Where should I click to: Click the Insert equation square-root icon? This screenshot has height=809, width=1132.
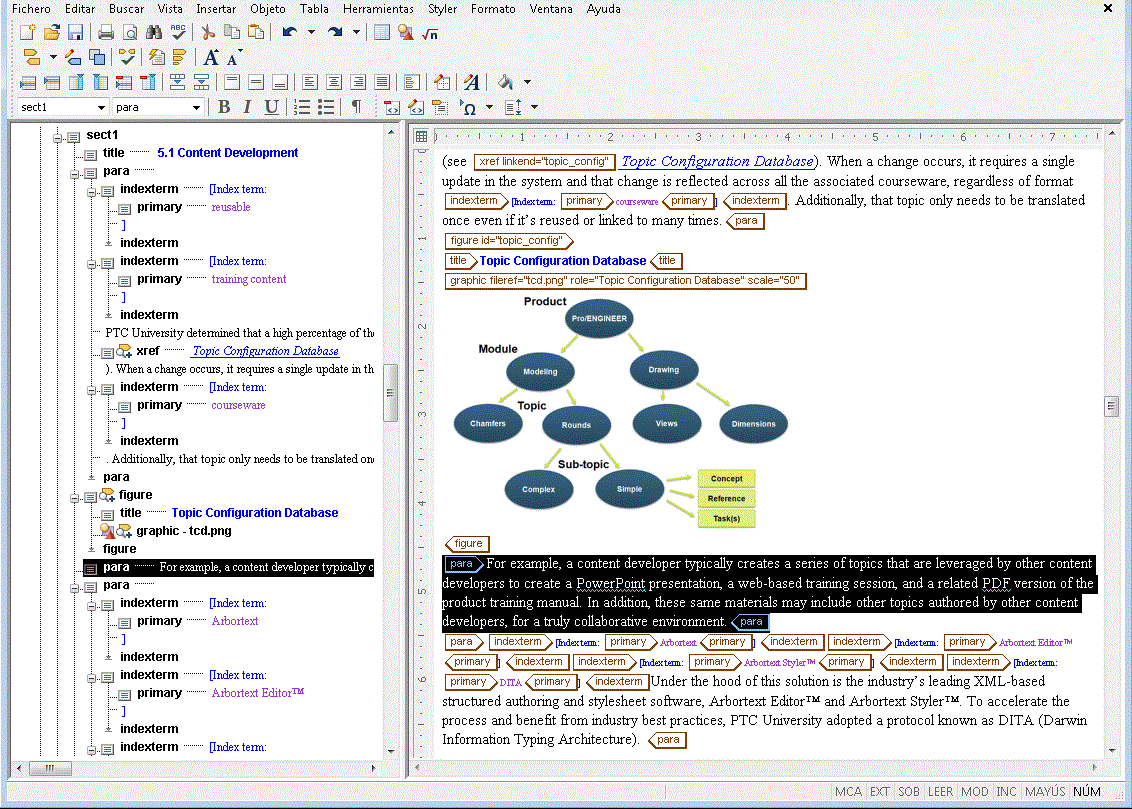coord(430,33)
